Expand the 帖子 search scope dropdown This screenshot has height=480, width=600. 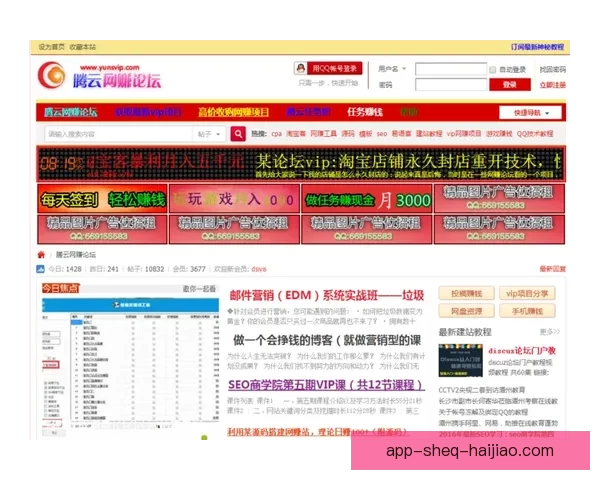[x=209, y=134]
